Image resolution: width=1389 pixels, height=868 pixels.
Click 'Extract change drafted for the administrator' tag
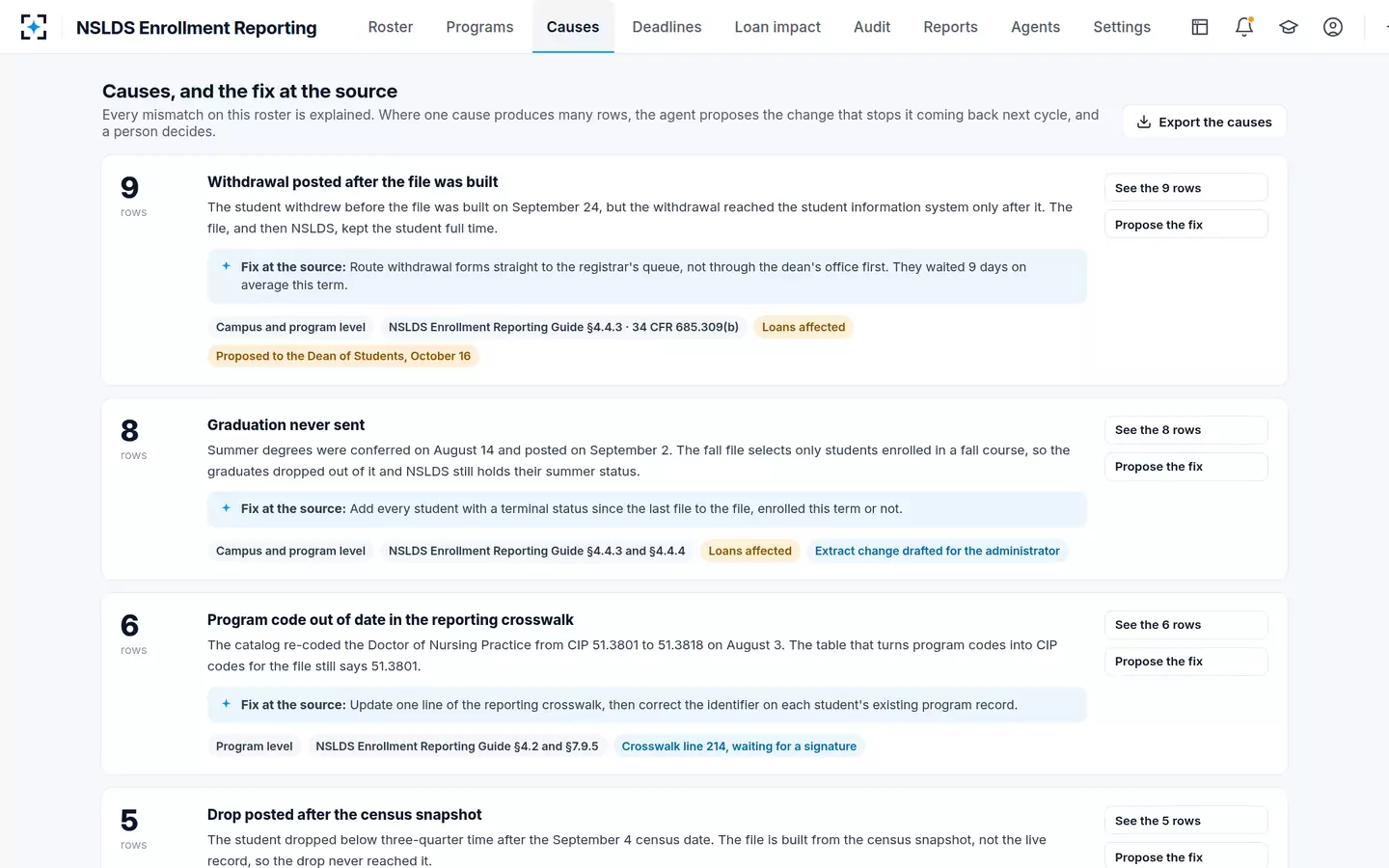pos(937,551)
